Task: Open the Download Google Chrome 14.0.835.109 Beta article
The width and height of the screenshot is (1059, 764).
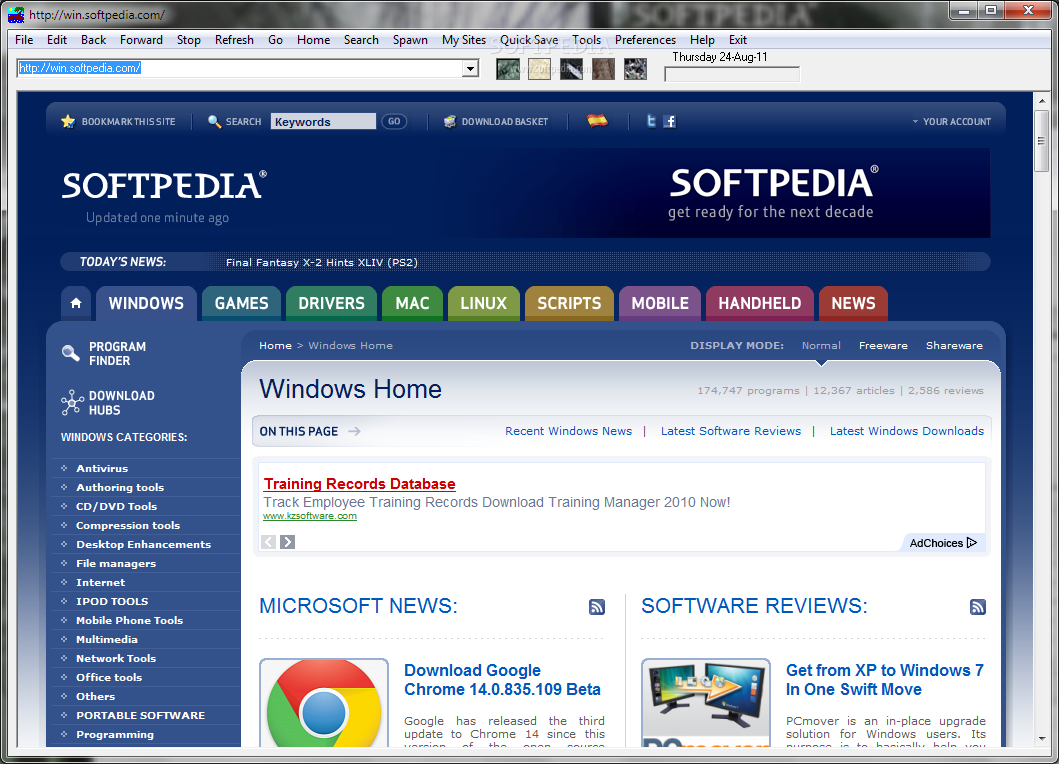Action: coord(502,680)
